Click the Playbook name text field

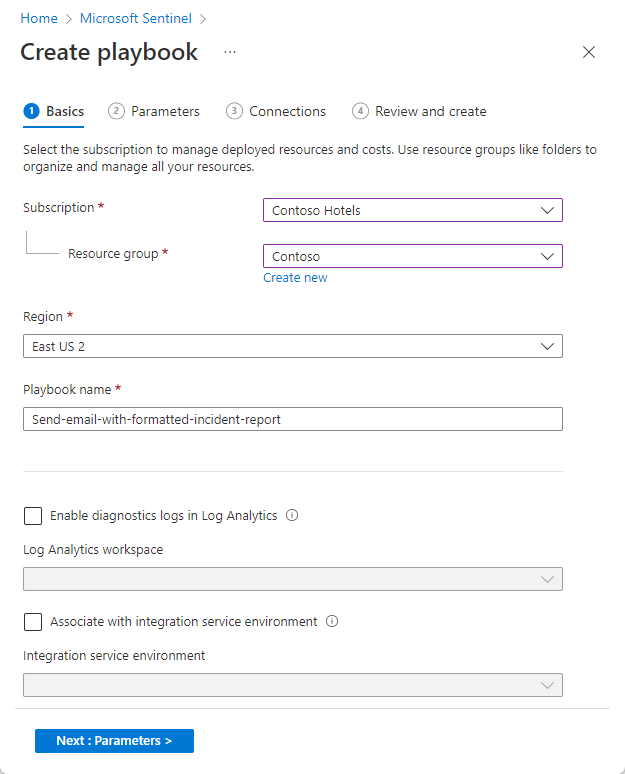point(292,419)
